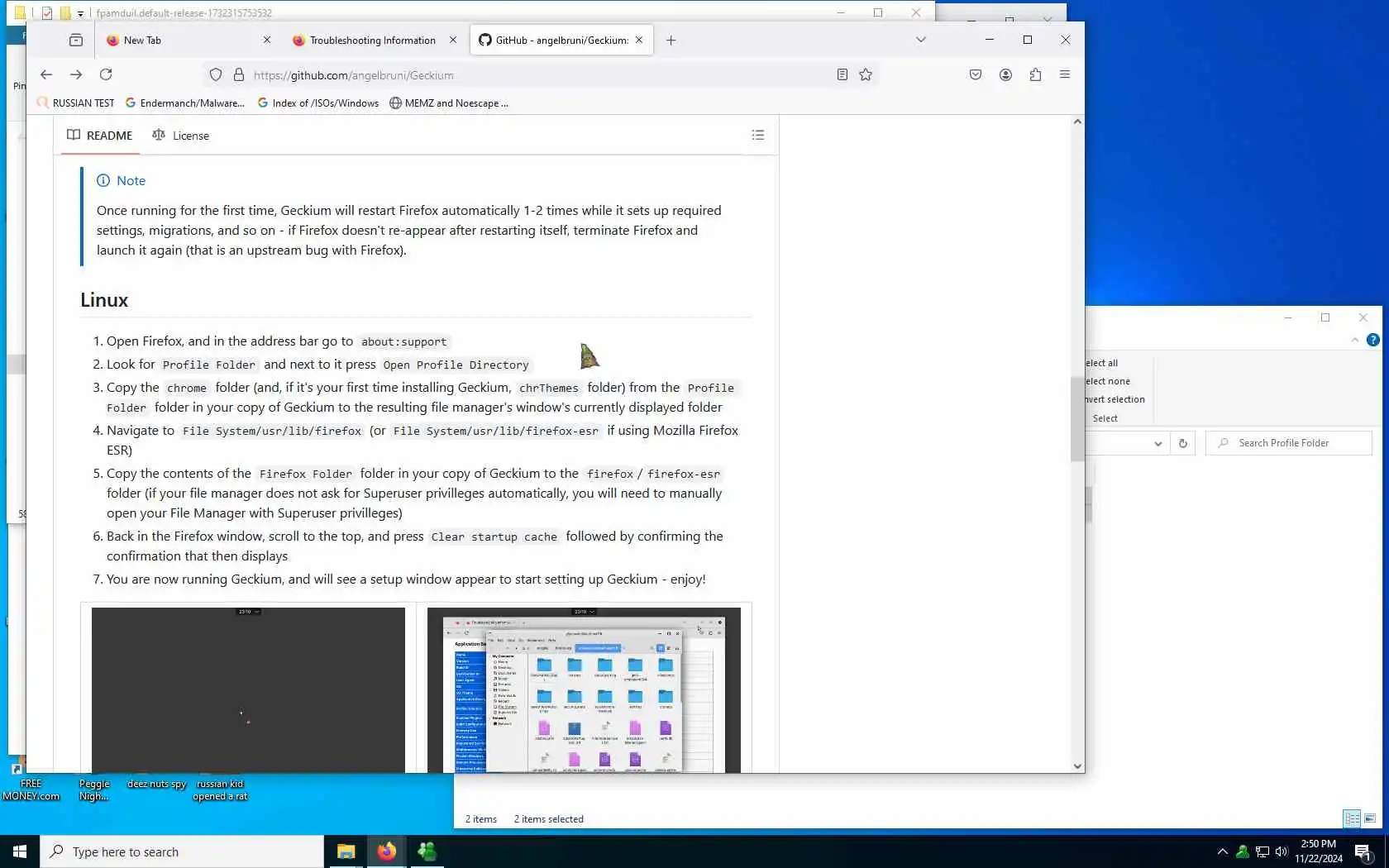Viewport: 1389px width, 868px height.
Task: Open RUSSIAN TEST bookmark
Action: pos(75,103)
